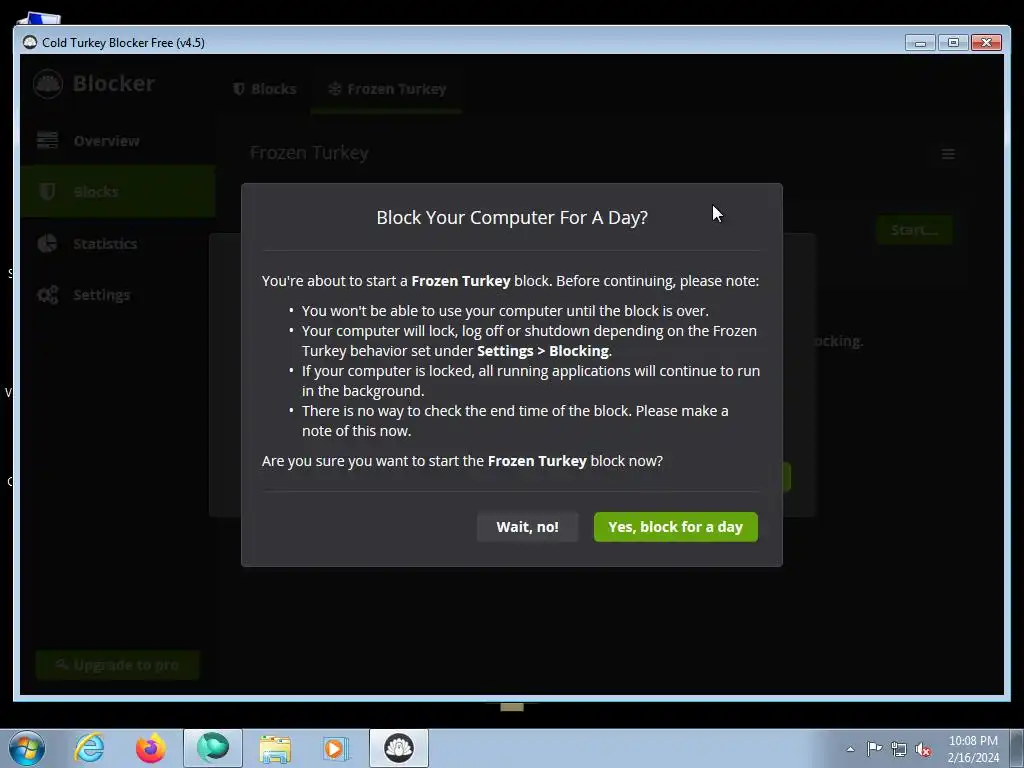Click the shield icon on Blocks tab
This screenshot has width=1024, height=768.
[x=239, y=89]
